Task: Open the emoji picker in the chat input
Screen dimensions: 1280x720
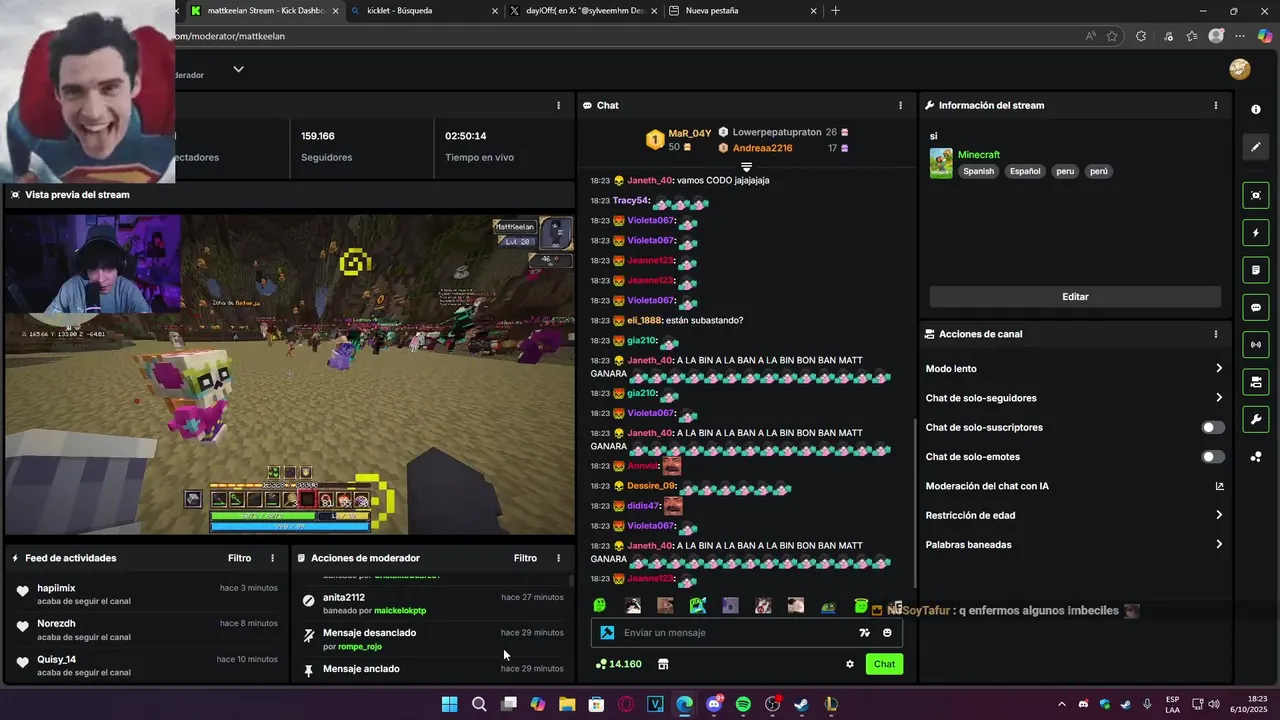Action: [x=887, y=633]
